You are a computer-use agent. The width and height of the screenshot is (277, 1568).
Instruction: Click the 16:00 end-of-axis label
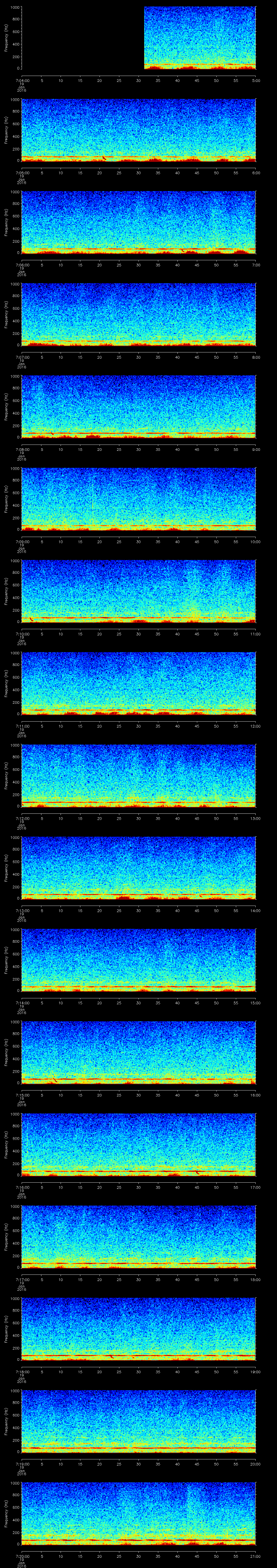256,1095
